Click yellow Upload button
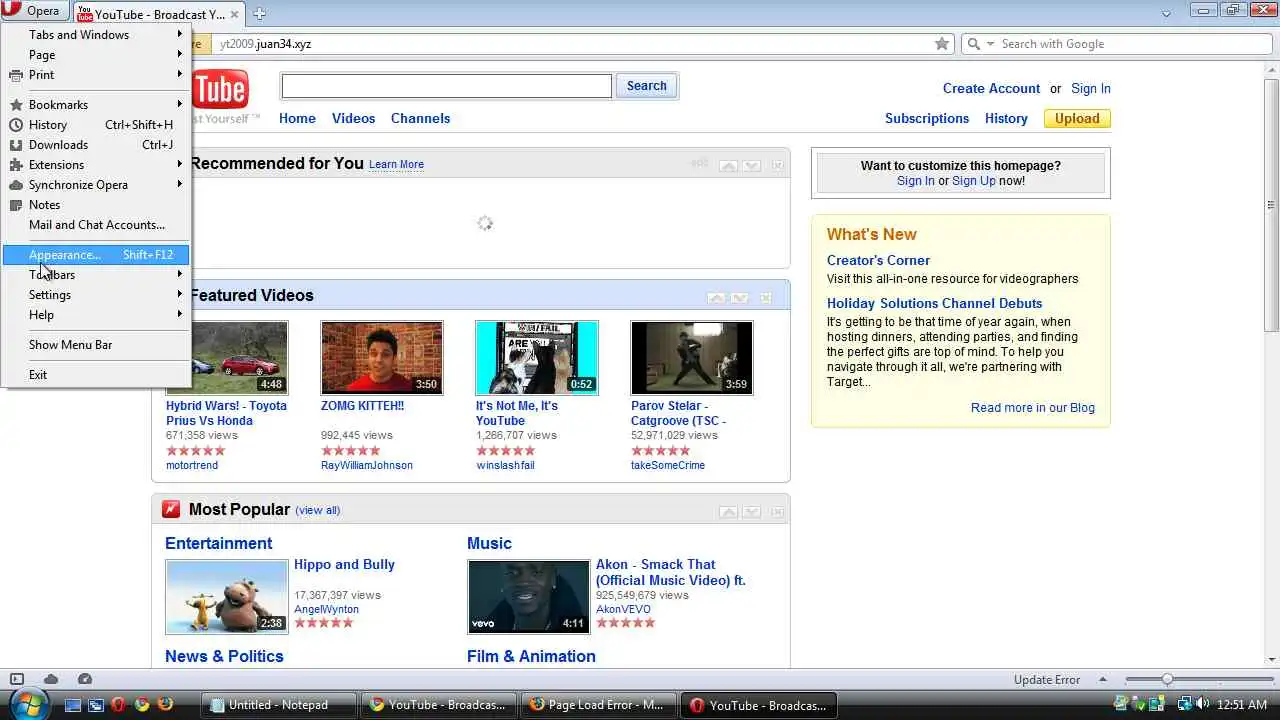The image size is (1280, 720). pos(1077,118)
